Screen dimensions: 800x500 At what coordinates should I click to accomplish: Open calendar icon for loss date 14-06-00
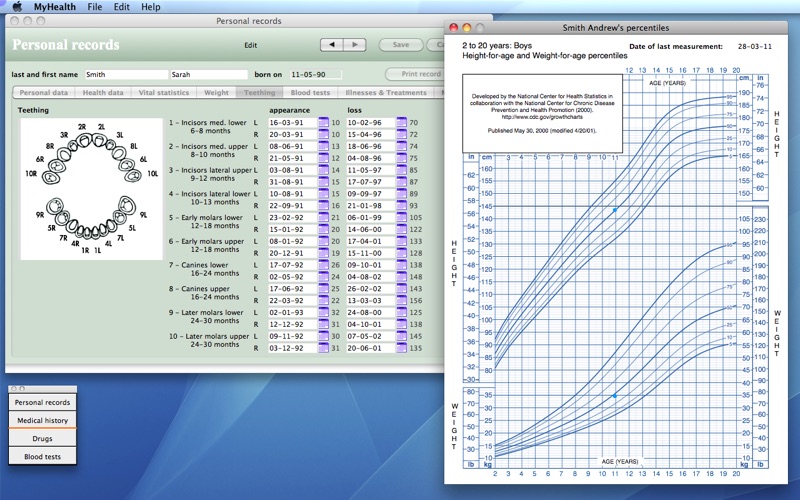point(402,229)
